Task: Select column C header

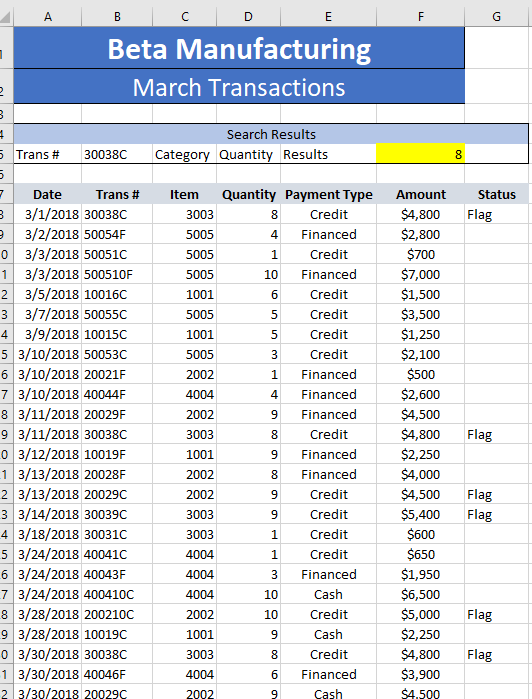Action: [x=185, y=17]
